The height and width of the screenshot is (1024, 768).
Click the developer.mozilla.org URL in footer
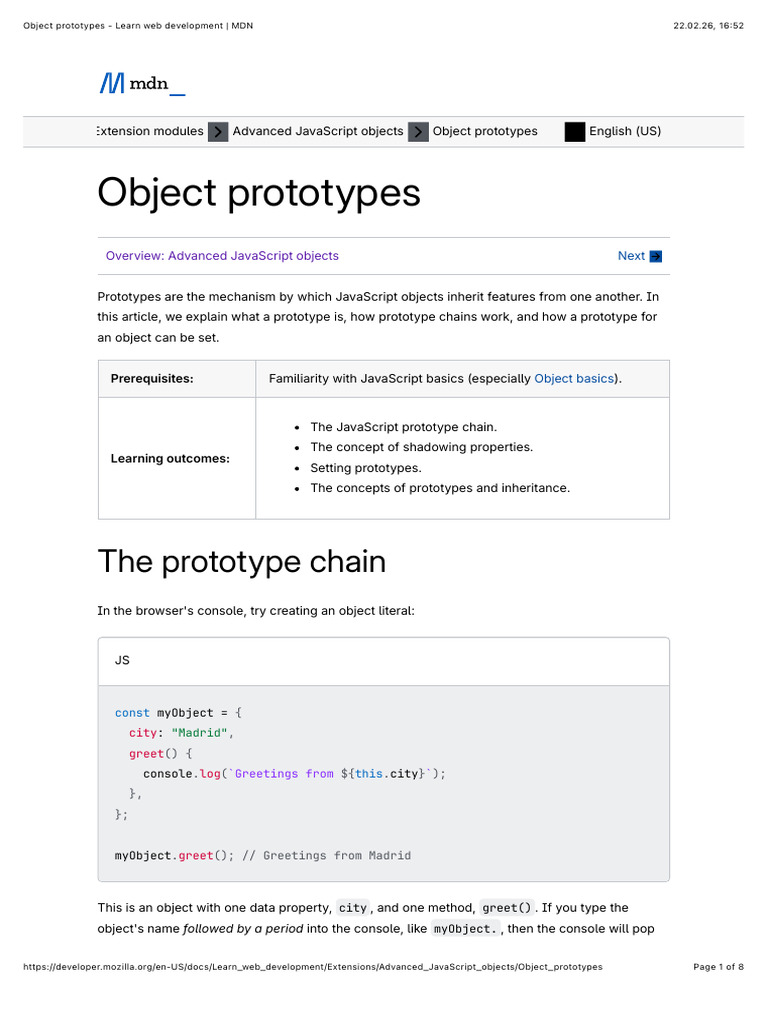click(x=312, y=967)
